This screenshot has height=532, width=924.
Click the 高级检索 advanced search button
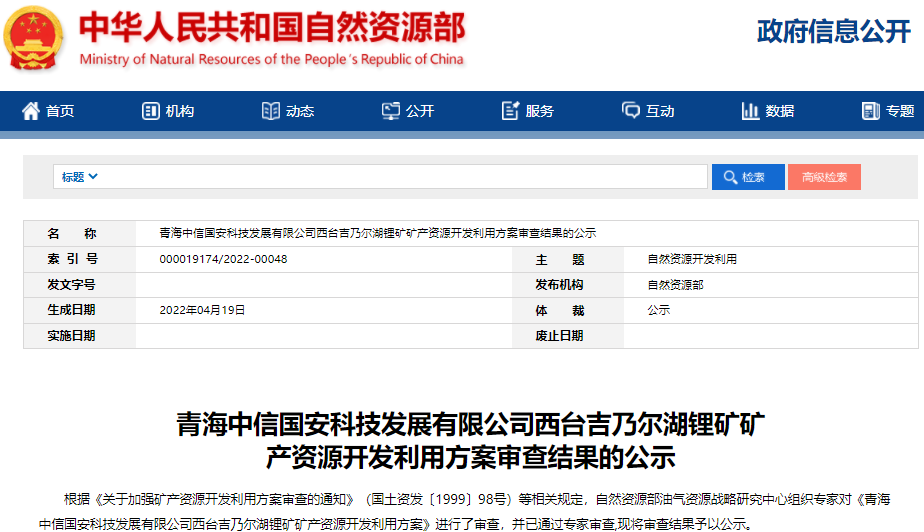(x=824, y=177)
